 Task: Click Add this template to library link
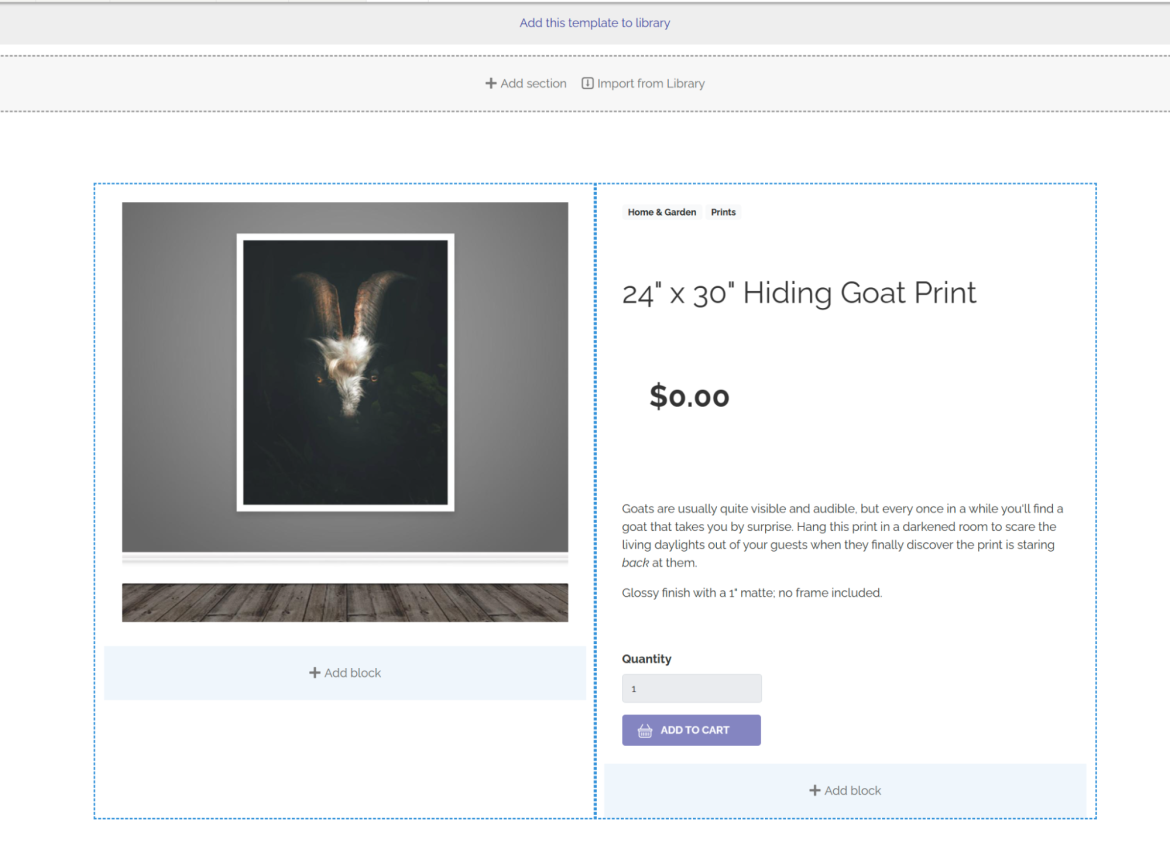click(x=594, y=23)
